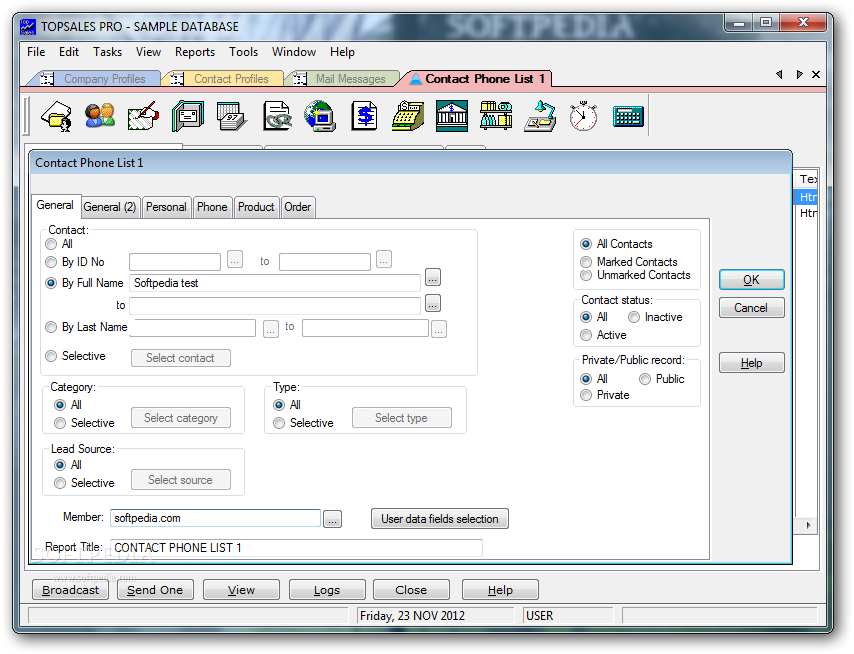The height and width of the screenshot is (654, 854).
Task: Open the calendar pad icon
Action: (x=231, y=116)
